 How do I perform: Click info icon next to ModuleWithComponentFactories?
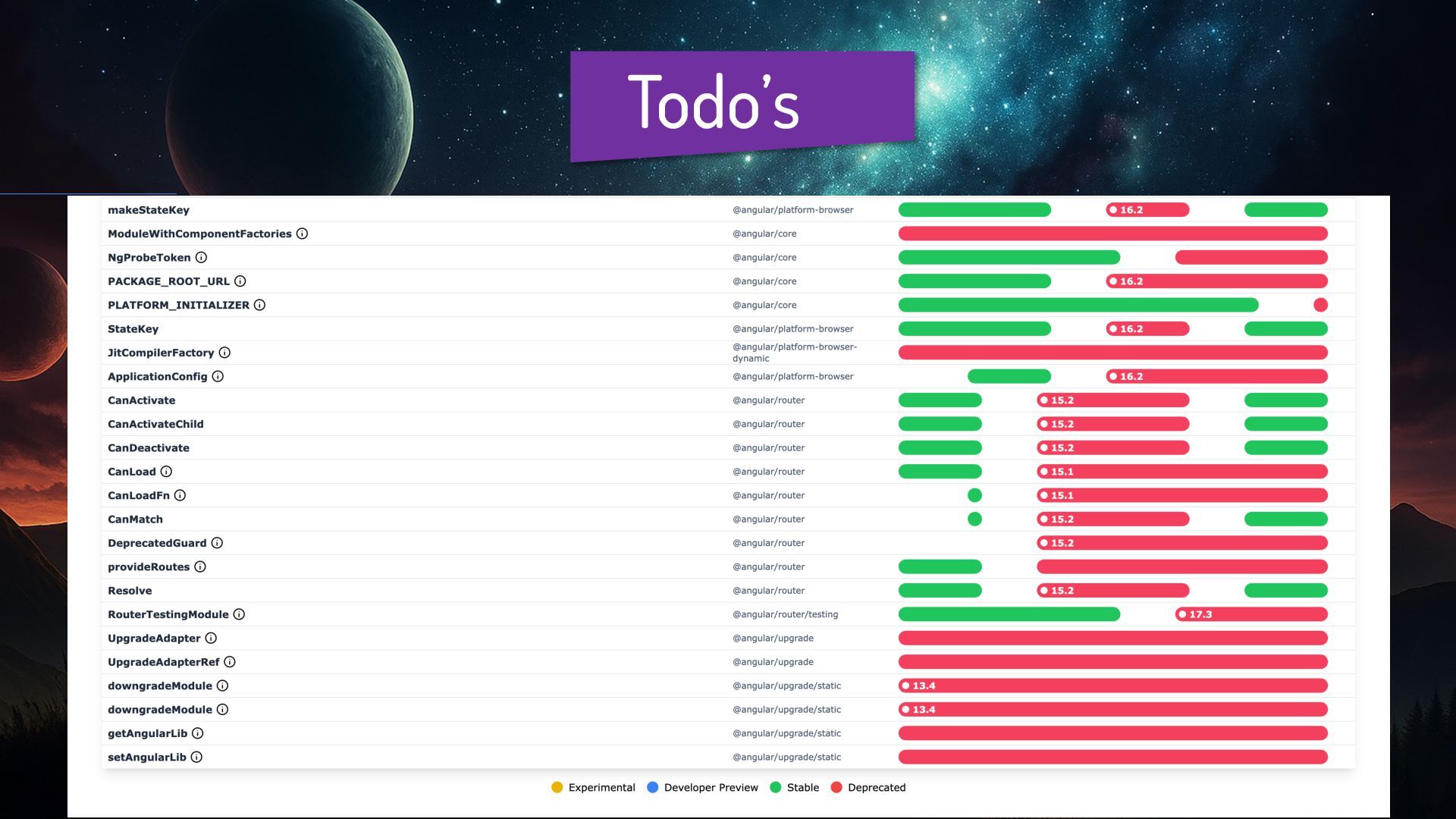(302, 234)
